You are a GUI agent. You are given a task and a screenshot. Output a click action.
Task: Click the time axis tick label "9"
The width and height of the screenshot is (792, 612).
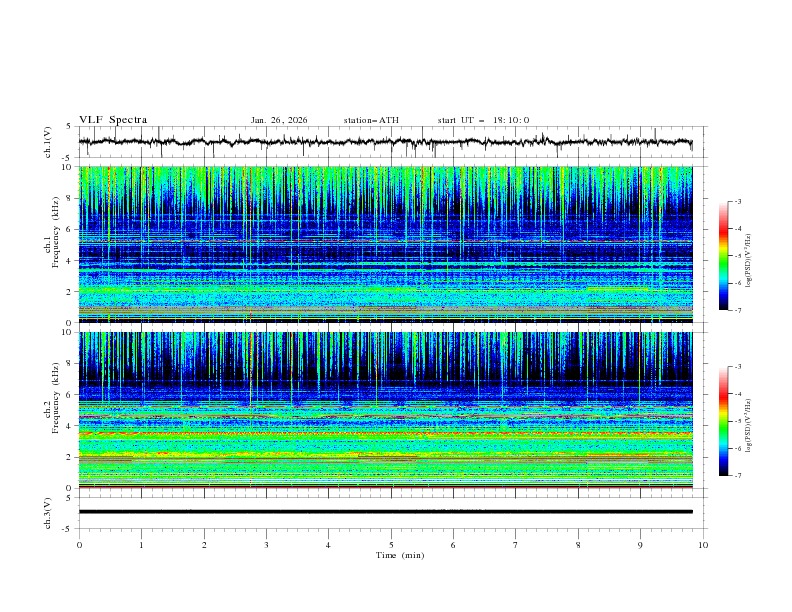click(640, 545)
